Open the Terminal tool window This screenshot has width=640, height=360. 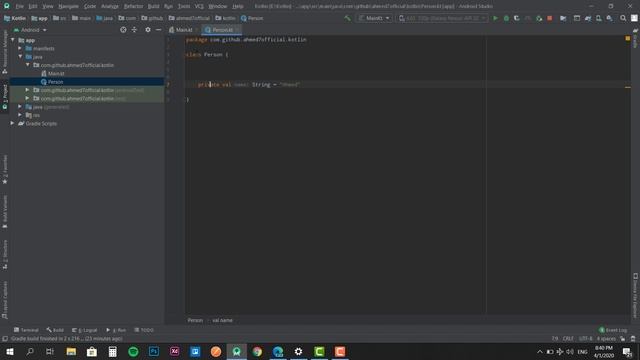(26, 330)
